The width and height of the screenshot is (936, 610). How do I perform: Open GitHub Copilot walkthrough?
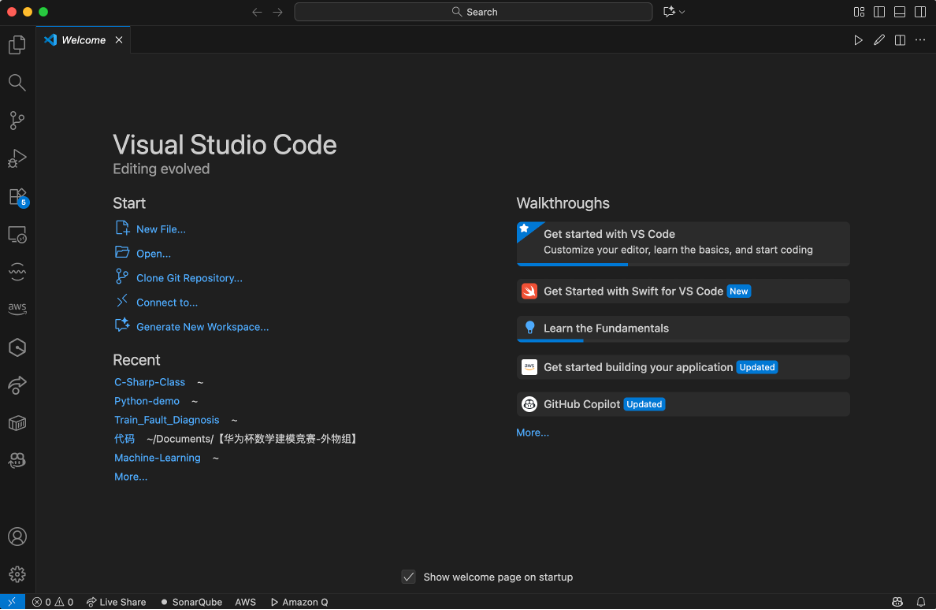[683, 404]
